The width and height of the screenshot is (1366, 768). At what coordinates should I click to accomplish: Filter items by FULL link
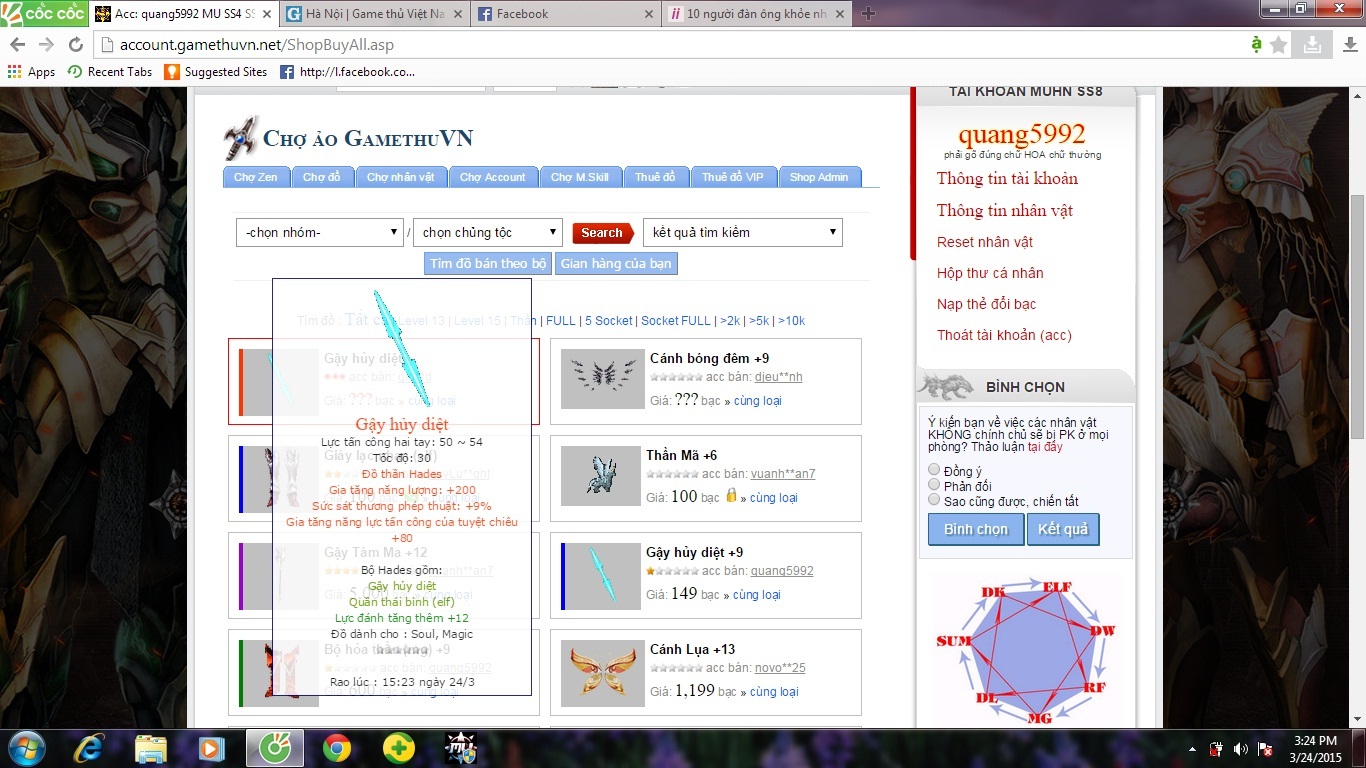pyautogui.click(x=561, y=321)
